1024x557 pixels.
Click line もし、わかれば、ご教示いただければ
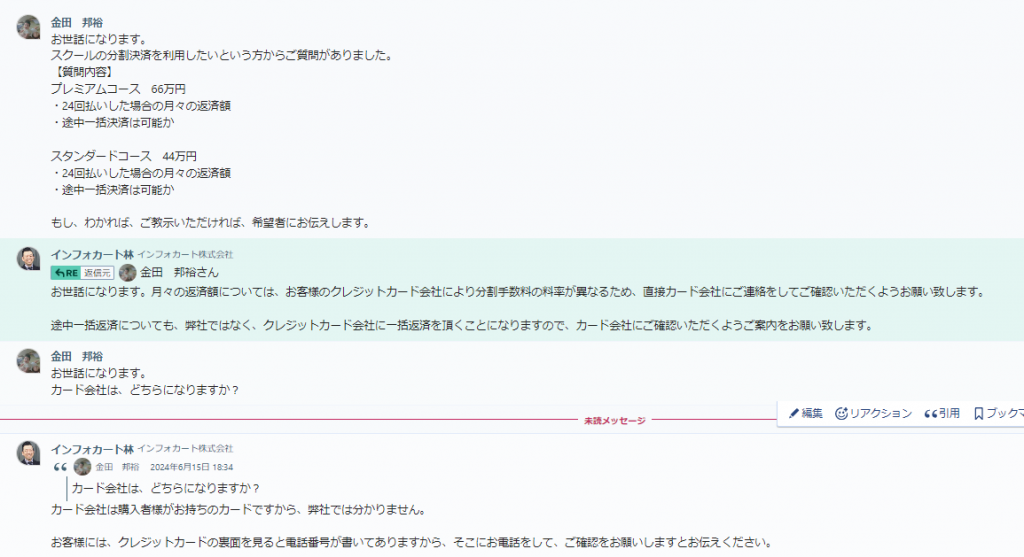212,223
